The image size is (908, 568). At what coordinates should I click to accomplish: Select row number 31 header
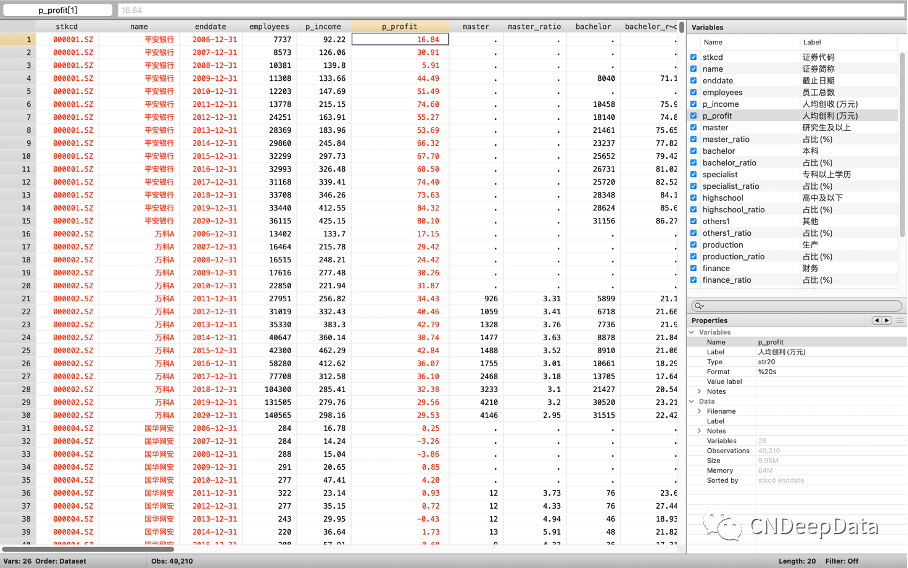pyautogui.click(x=18, y=428)
